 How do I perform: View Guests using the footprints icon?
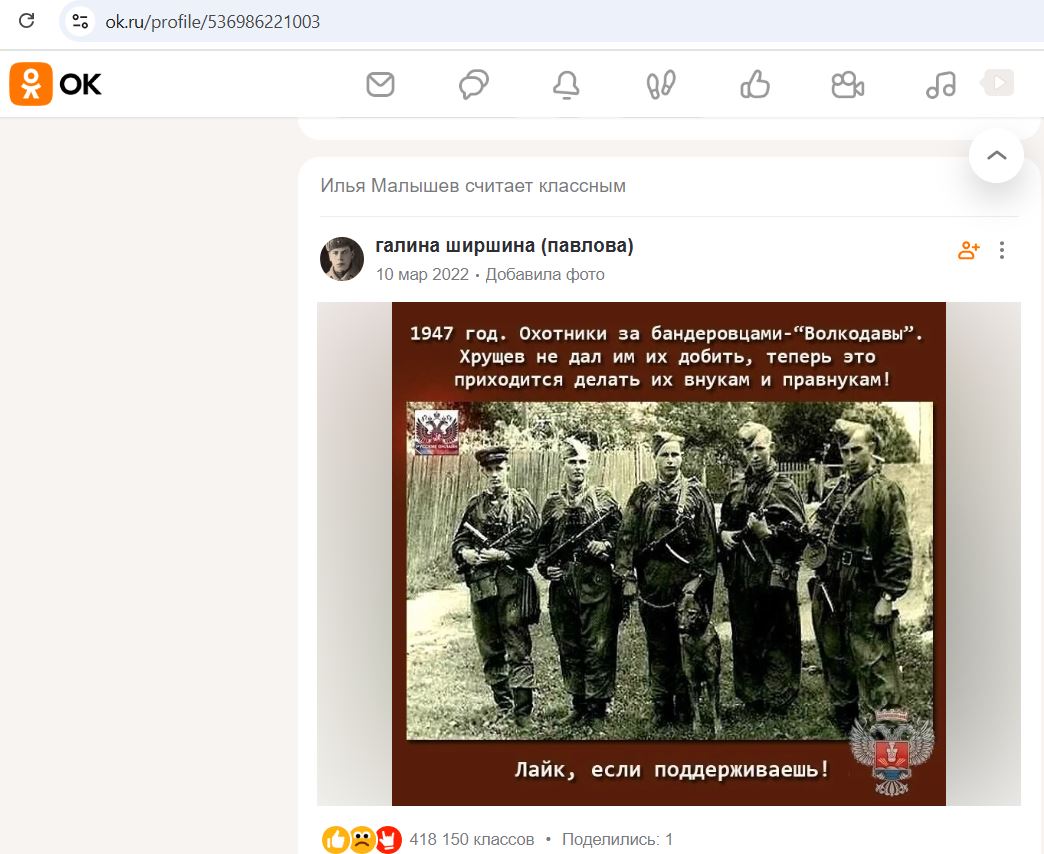pyautogui.click(x=661, y=84)
